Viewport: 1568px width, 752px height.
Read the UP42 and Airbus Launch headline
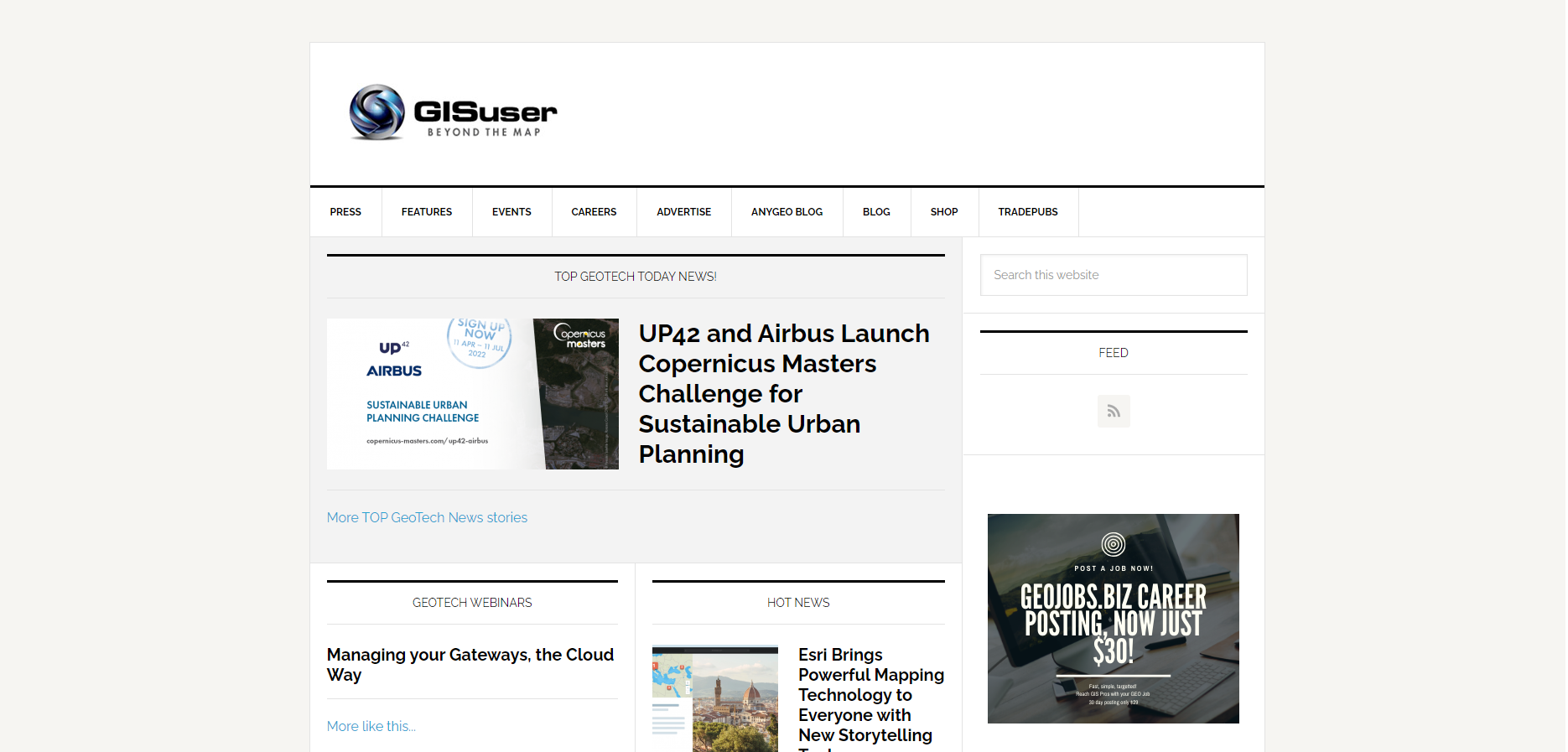[x=783, y=393]
